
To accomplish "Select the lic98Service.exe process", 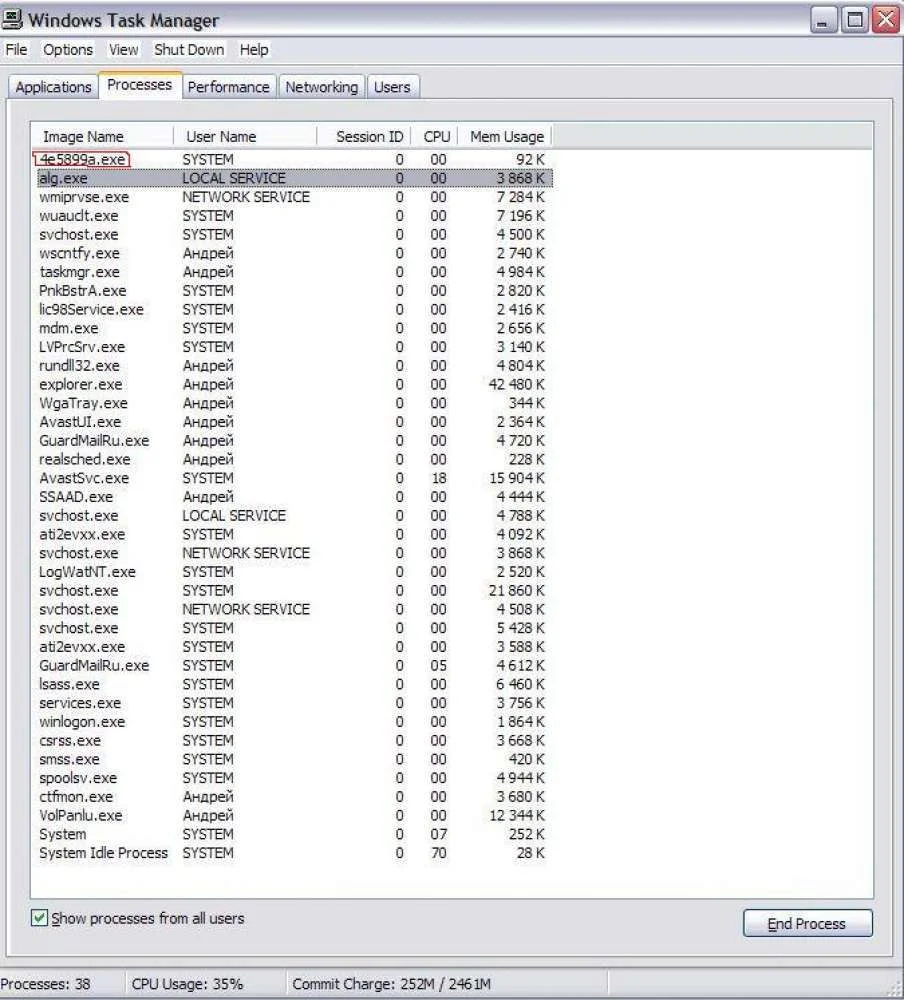I will click(x=293, y=309).
